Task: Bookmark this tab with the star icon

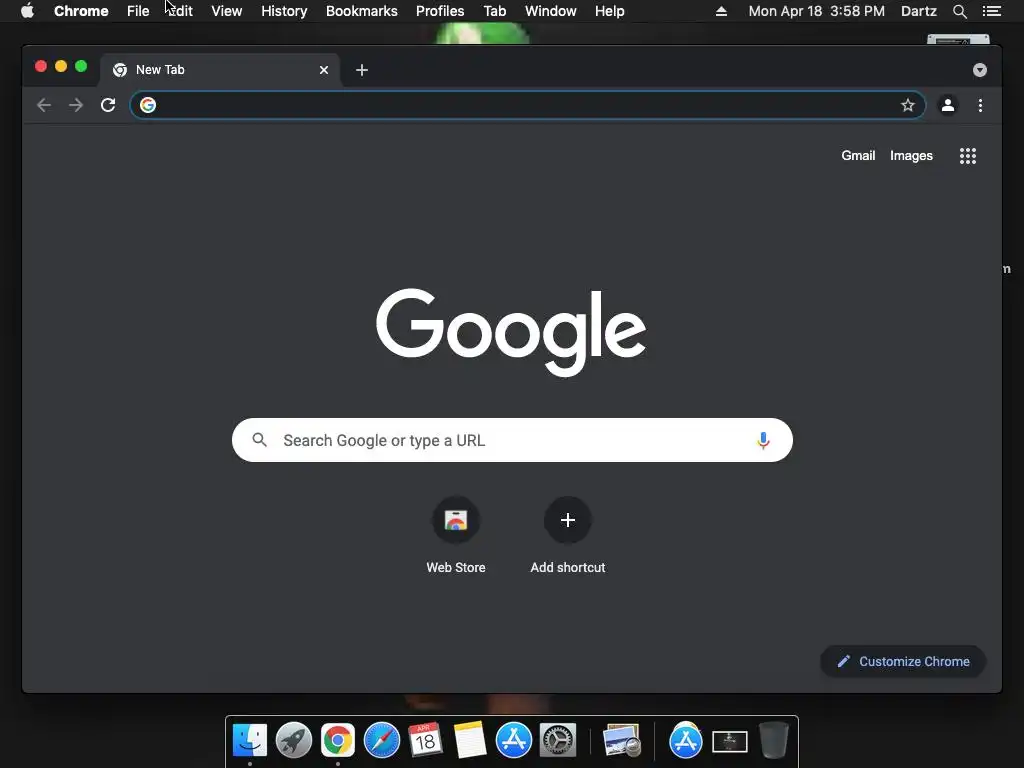Action: point(908,105)
